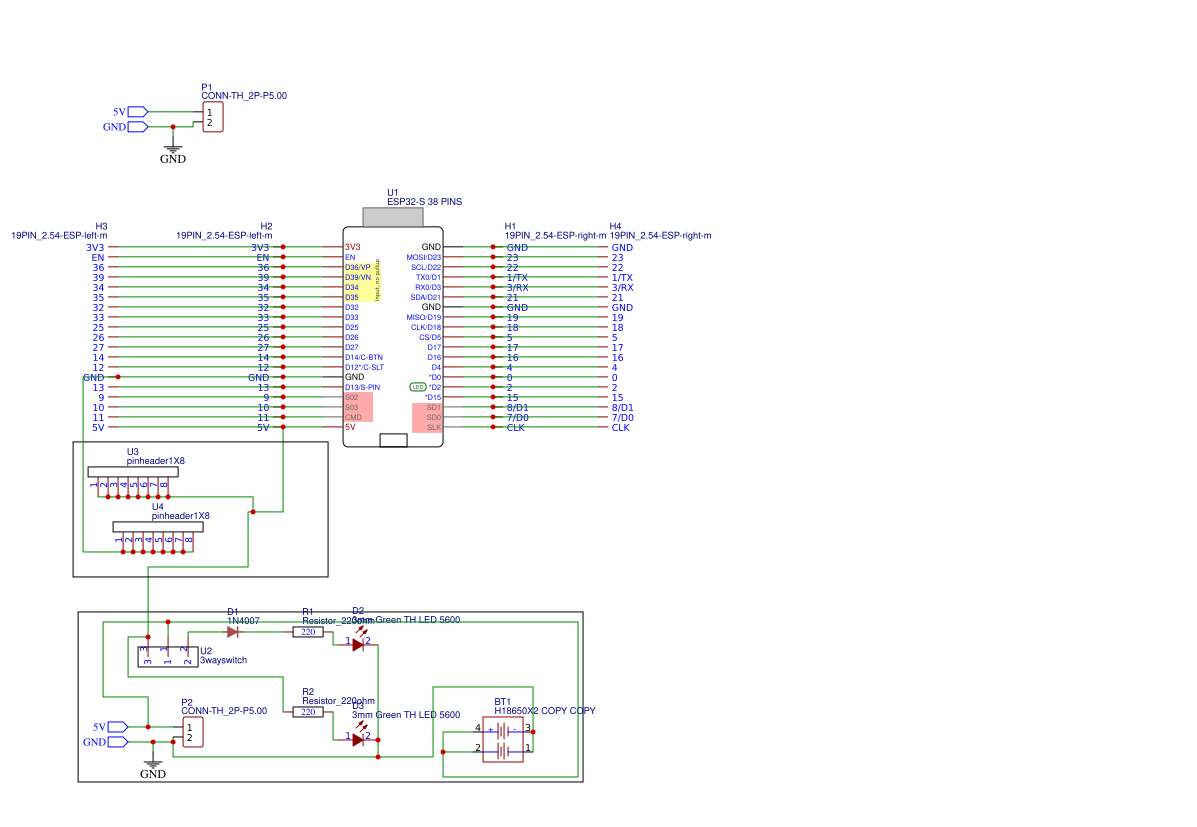Select the D12*/C-SLT pin label on U1

click(x=364, y=367)
